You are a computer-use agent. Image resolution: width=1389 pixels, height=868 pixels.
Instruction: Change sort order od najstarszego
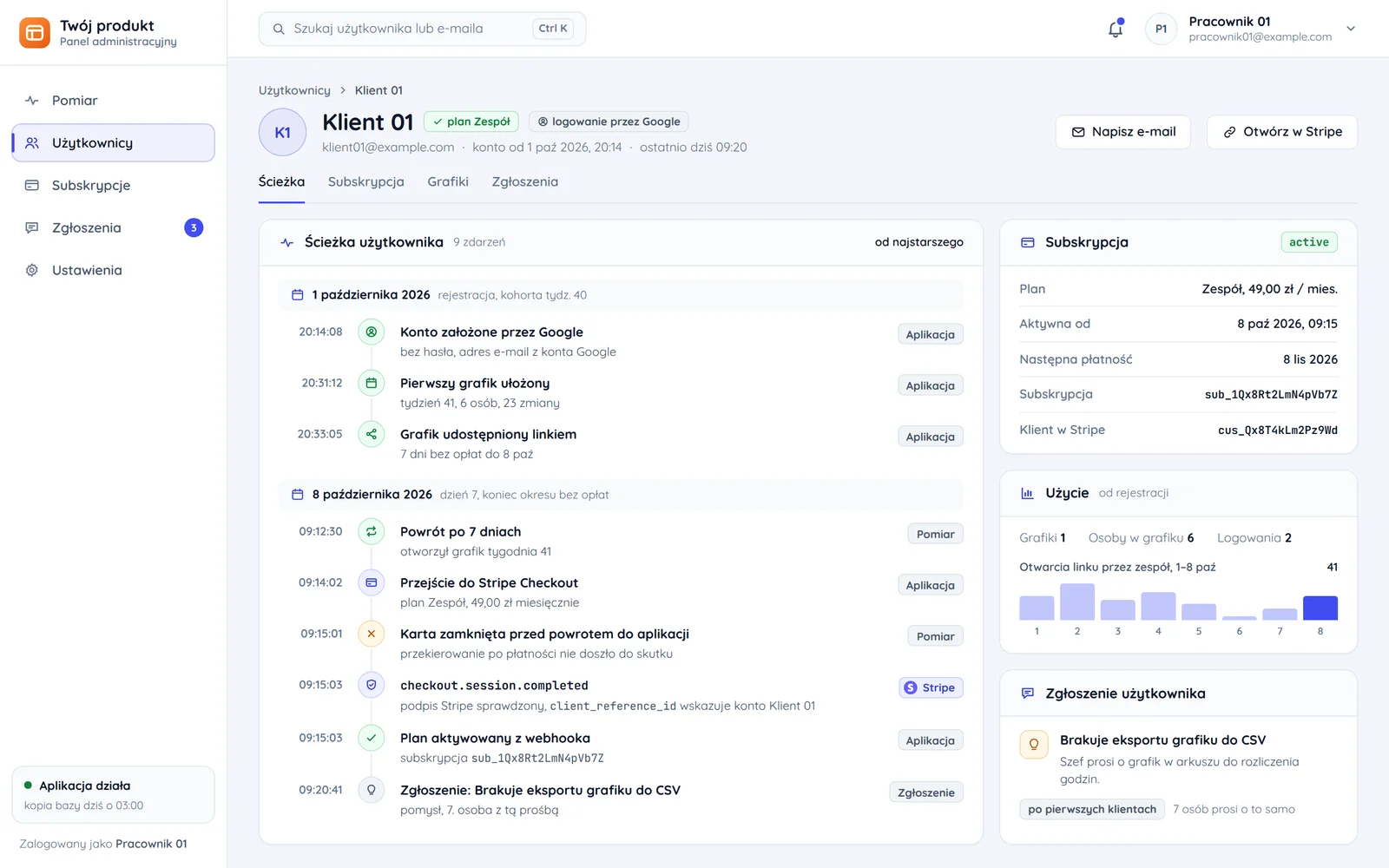[918, 242]
